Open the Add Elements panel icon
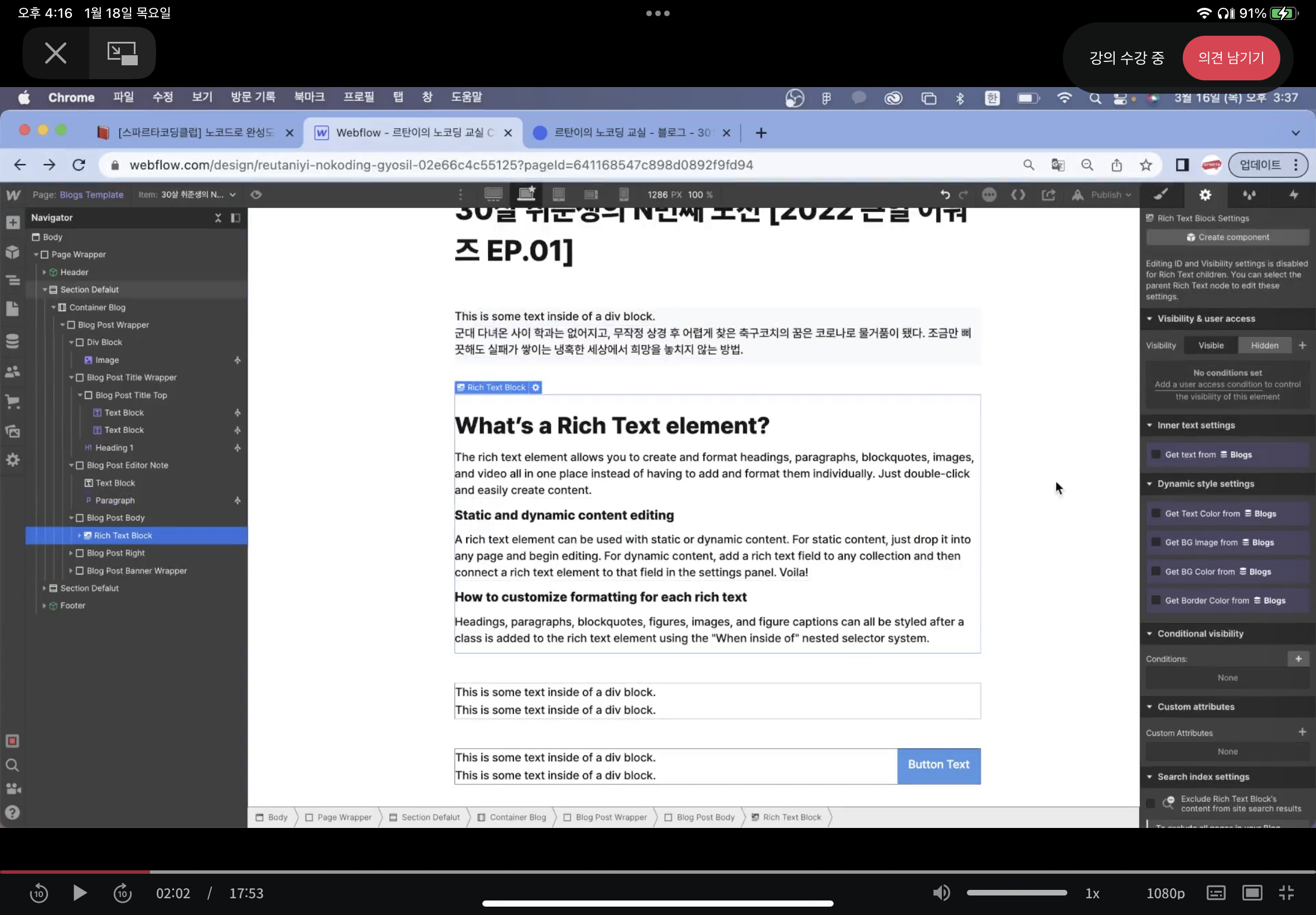 click(13, 223)
